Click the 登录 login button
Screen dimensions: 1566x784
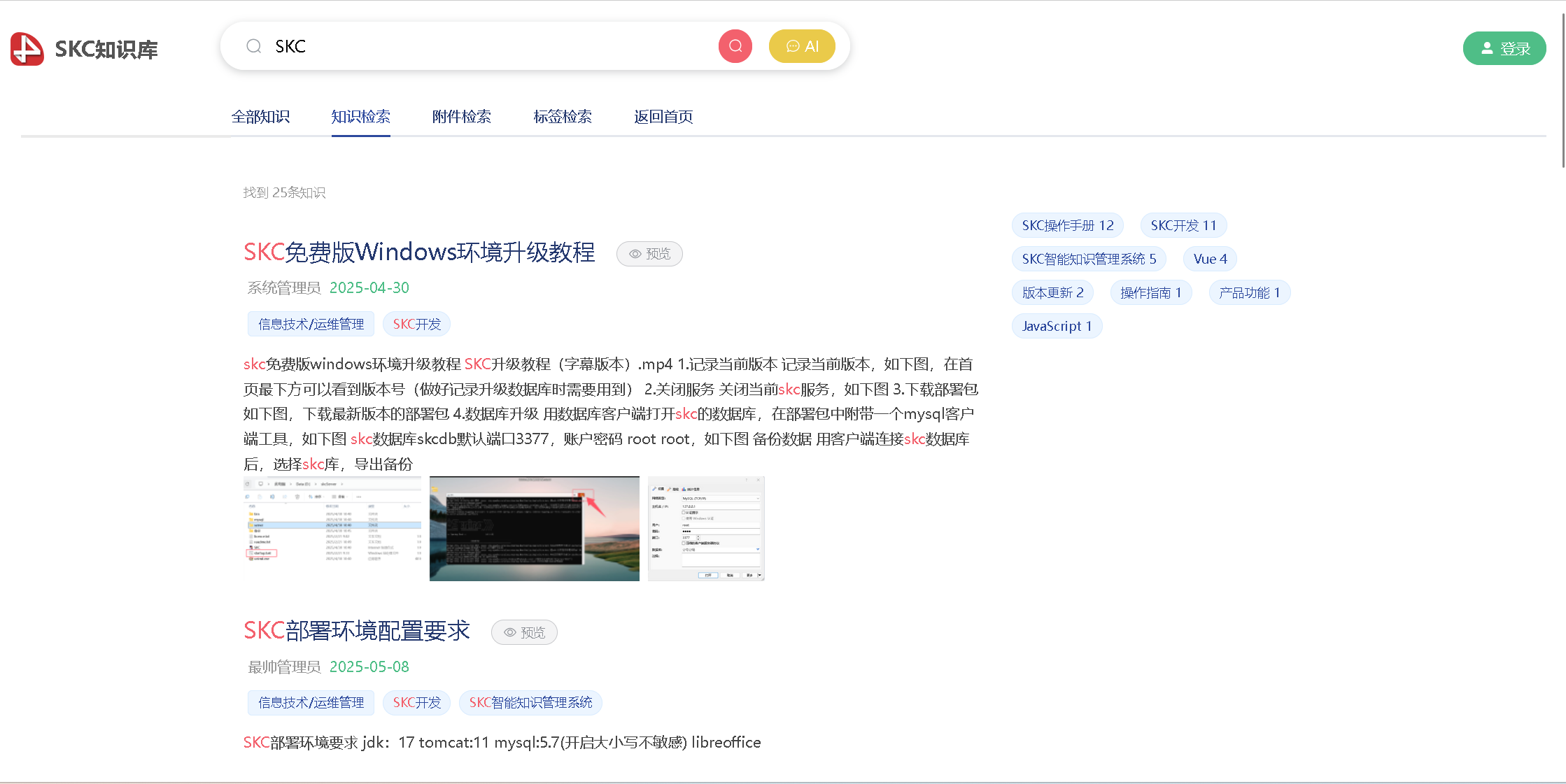[1504, 48]
